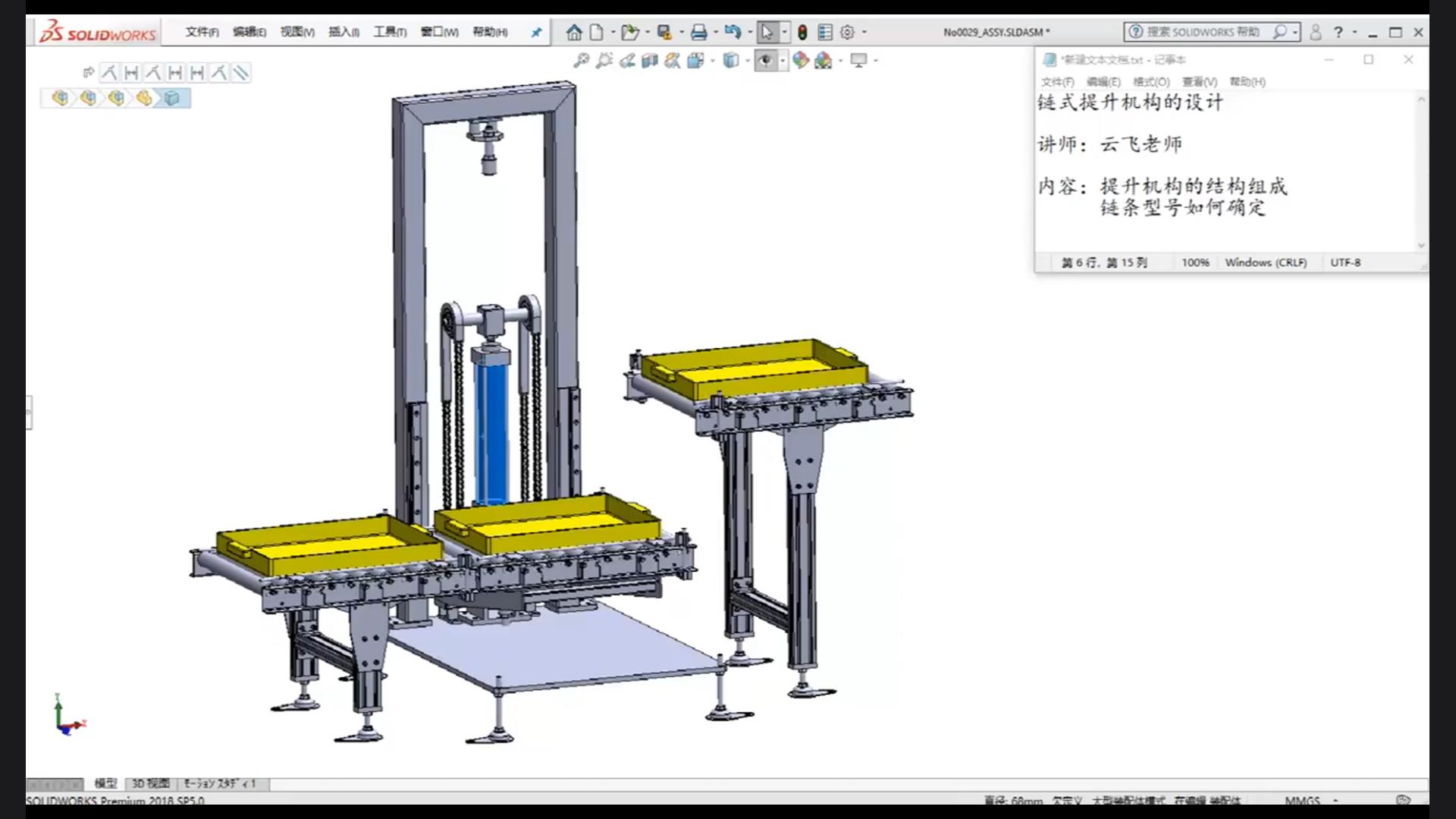The height and width of the screenshot is (819, 1456).
Task: Expand the Save dropdown arrow
Action: point(681,32)
